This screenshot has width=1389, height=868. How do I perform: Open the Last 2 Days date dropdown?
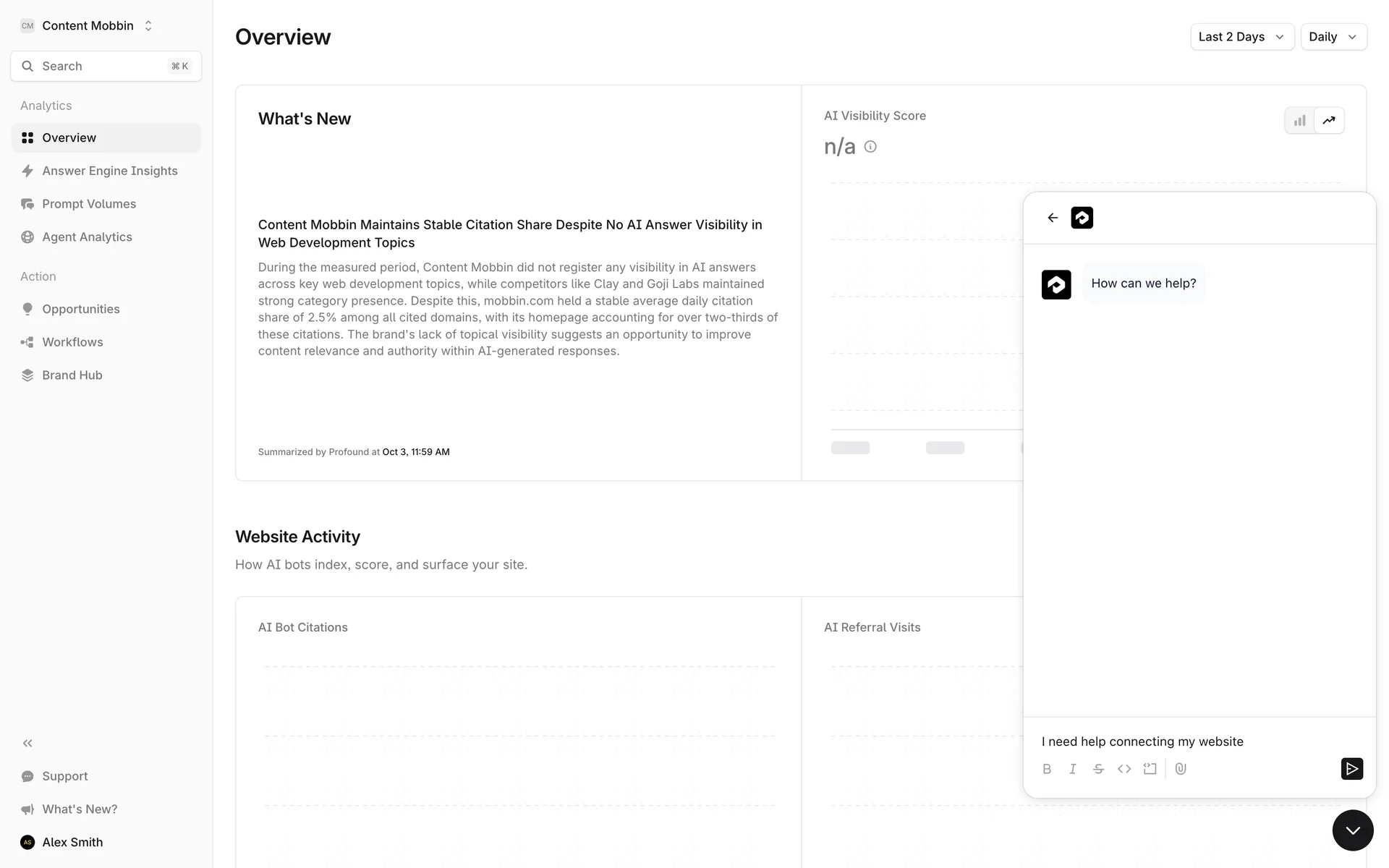coord(1241,37)
